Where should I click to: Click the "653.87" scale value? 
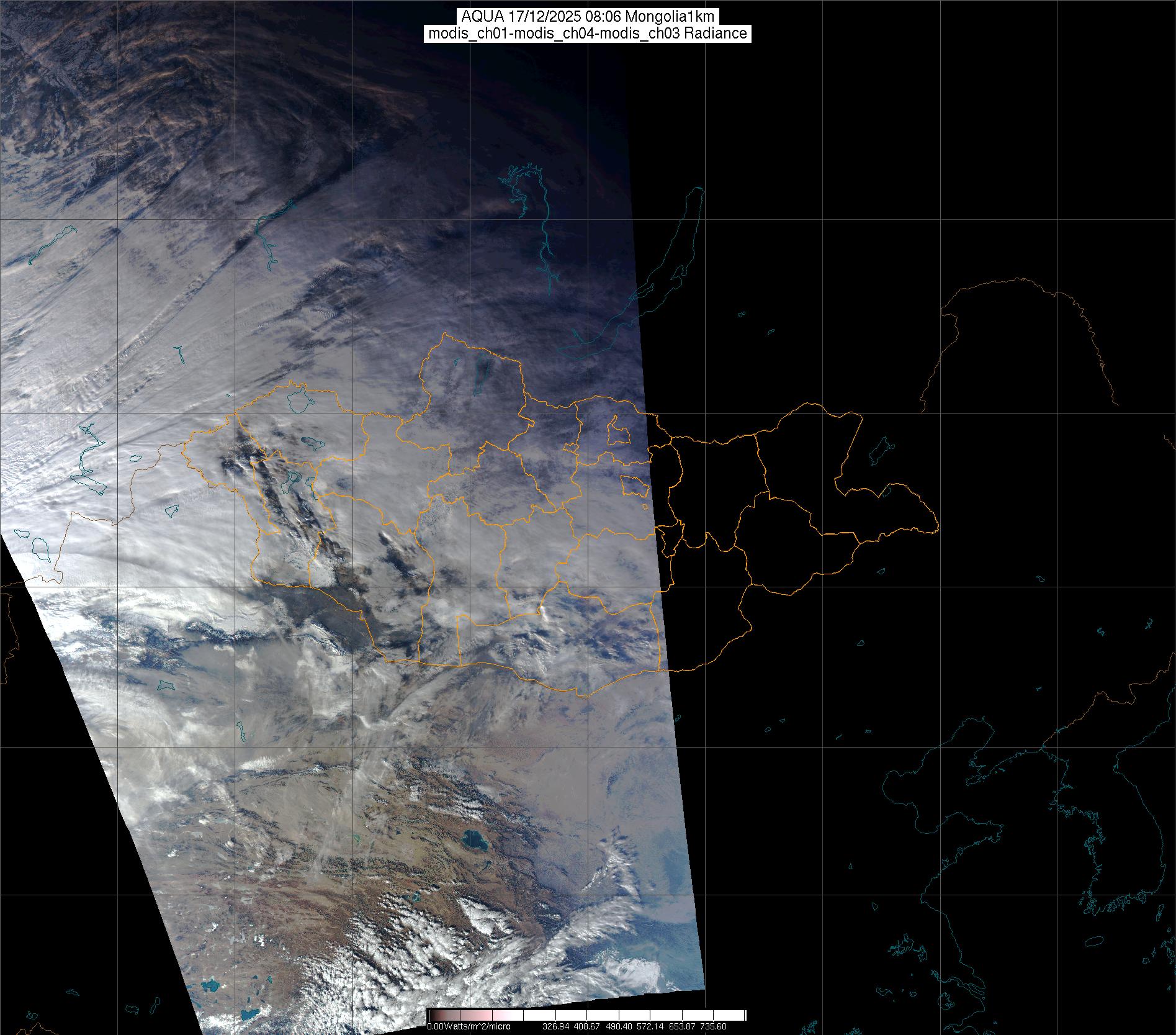681,1026
